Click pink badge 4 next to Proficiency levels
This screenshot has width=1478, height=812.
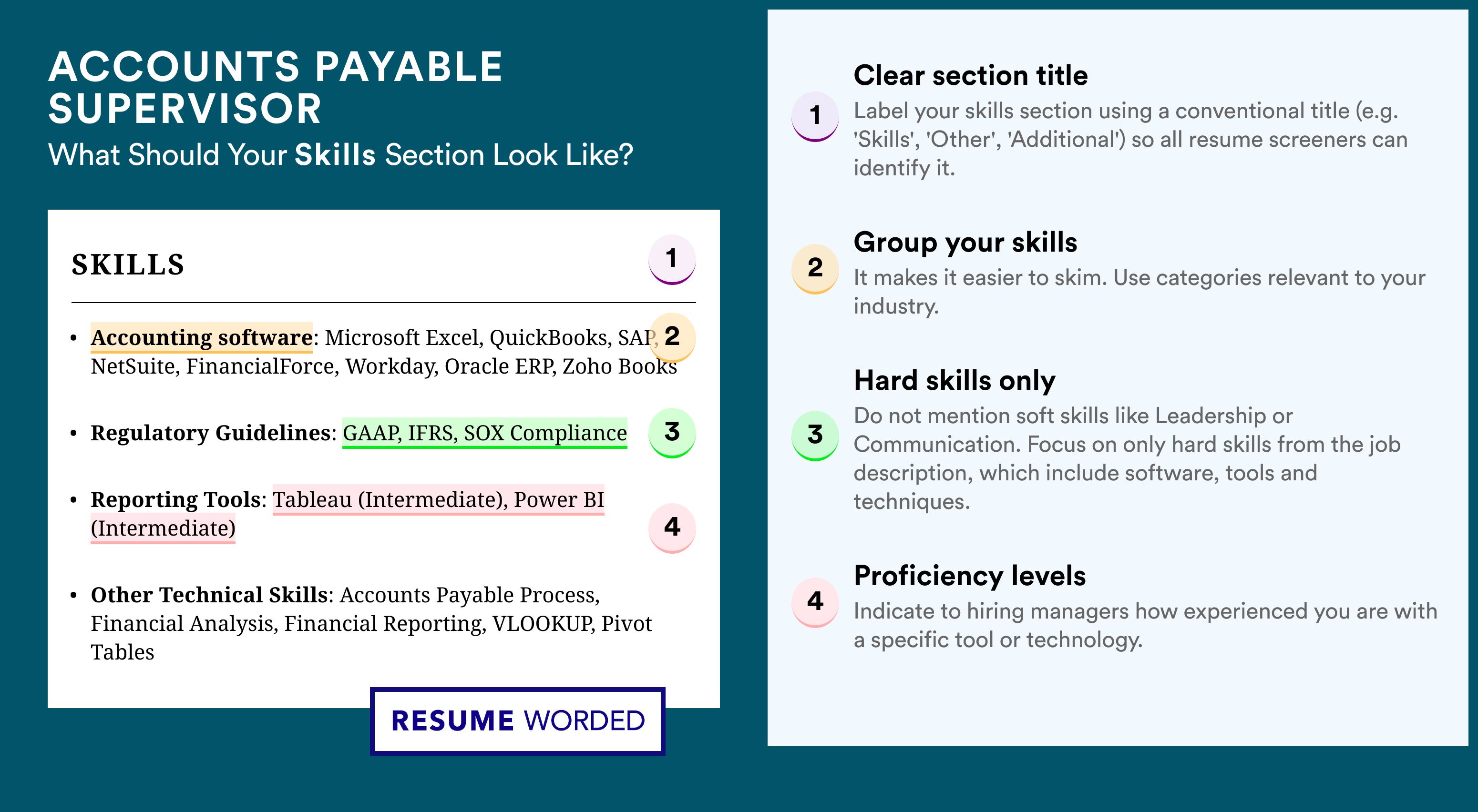815,602
